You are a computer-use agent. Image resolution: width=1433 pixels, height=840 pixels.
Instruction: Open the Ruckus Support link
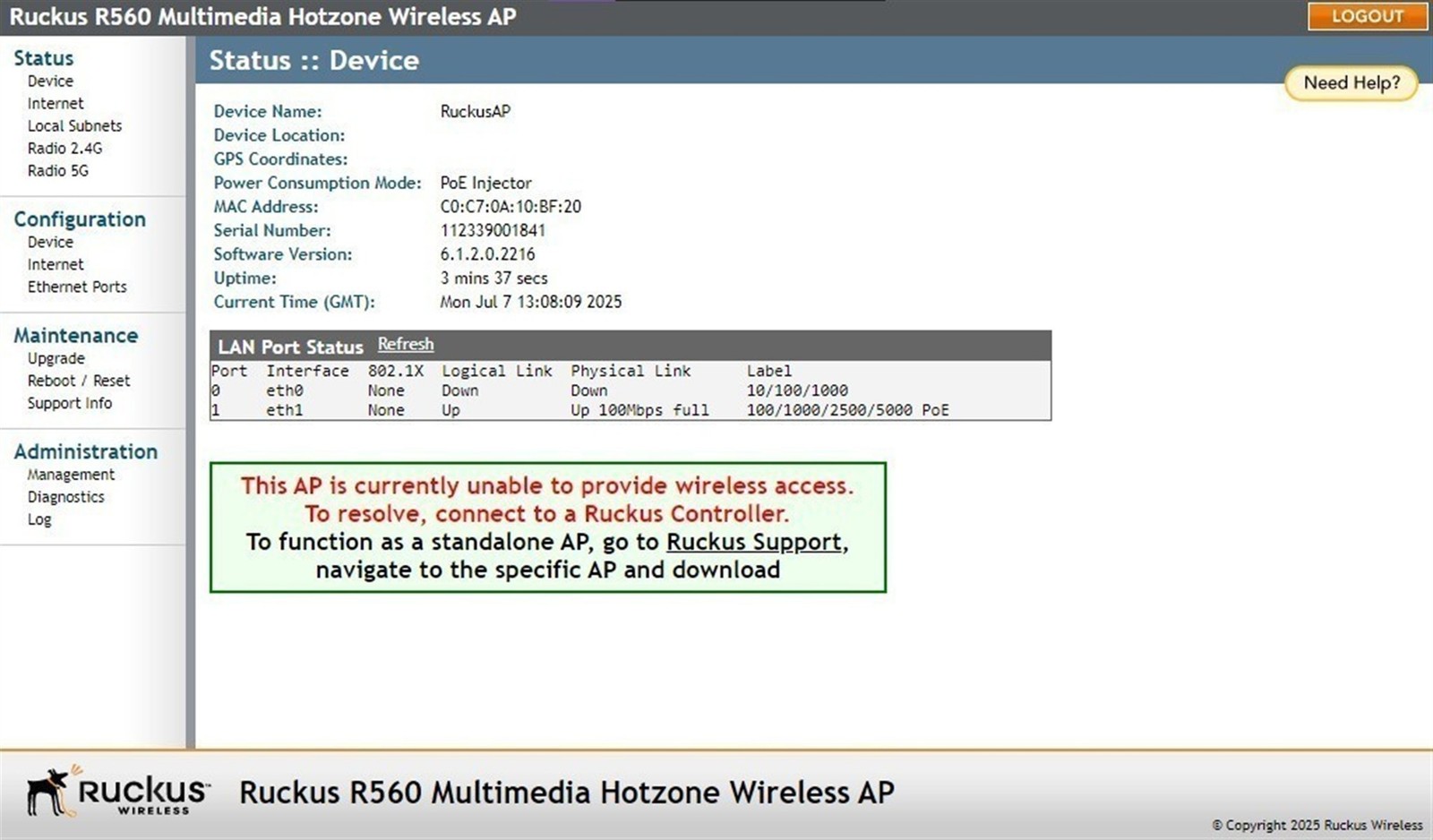[755, 542]
